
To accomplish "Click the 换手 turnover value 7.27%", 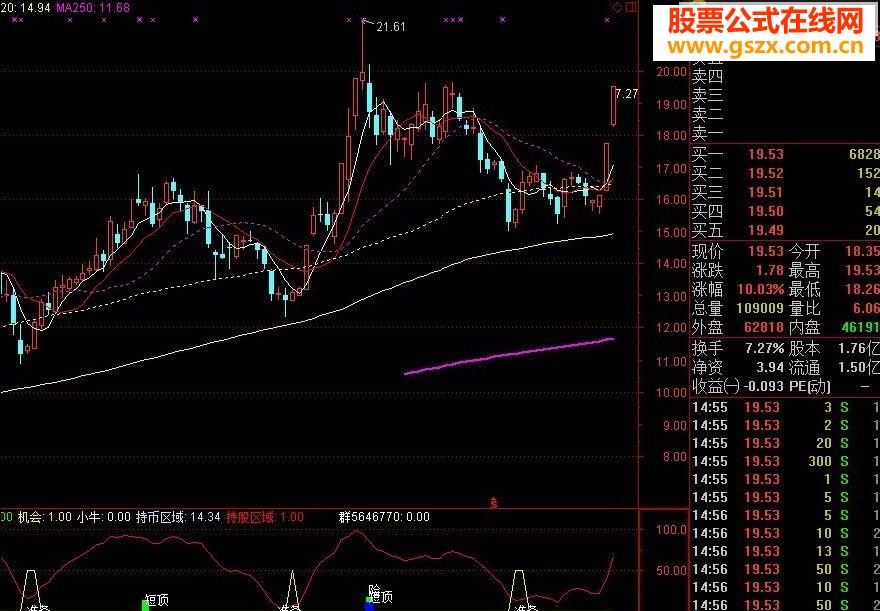I will 764,348.
